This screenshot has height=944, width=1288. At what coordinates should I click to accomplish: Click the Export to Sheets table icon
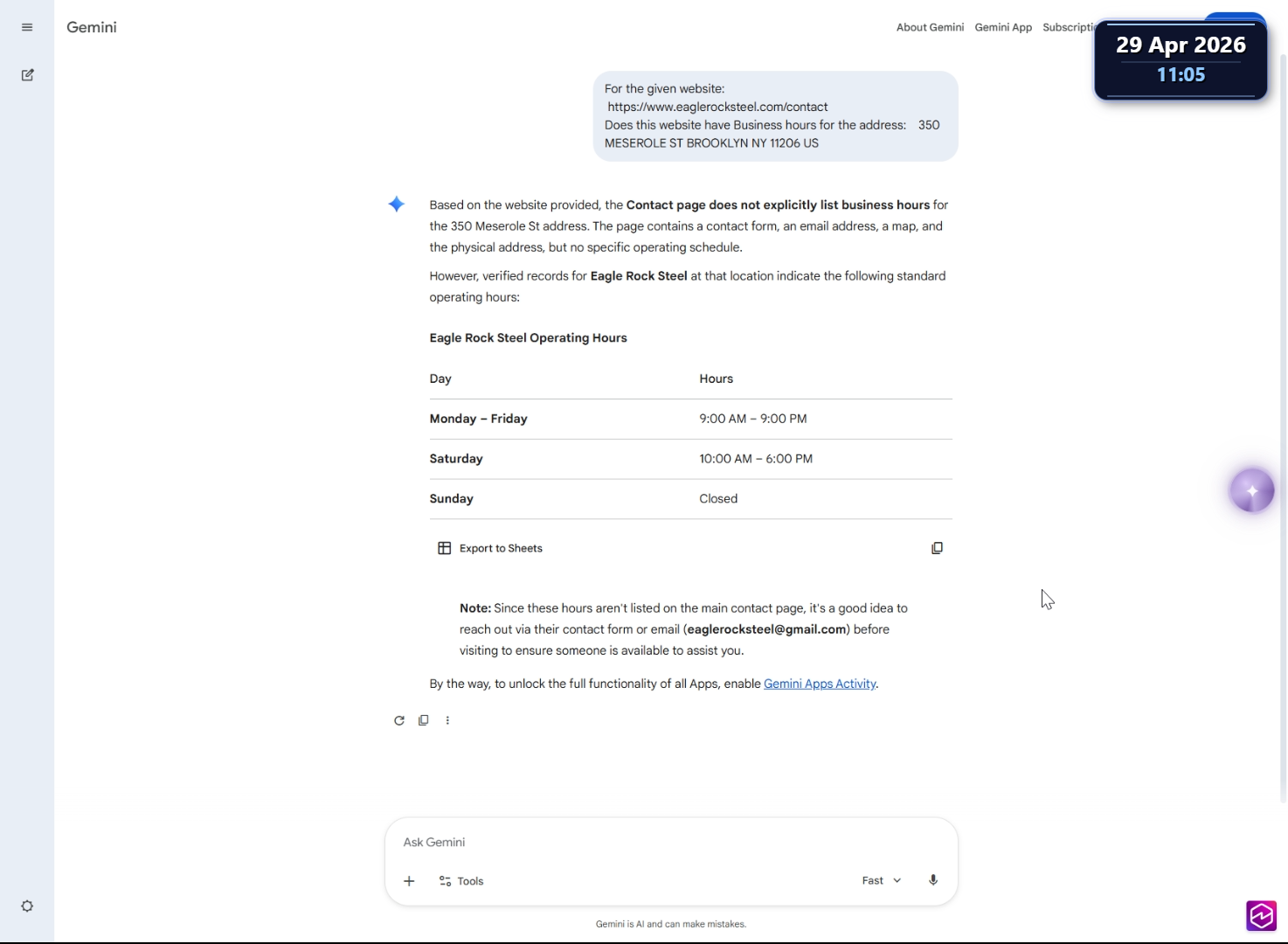point(444,548)
